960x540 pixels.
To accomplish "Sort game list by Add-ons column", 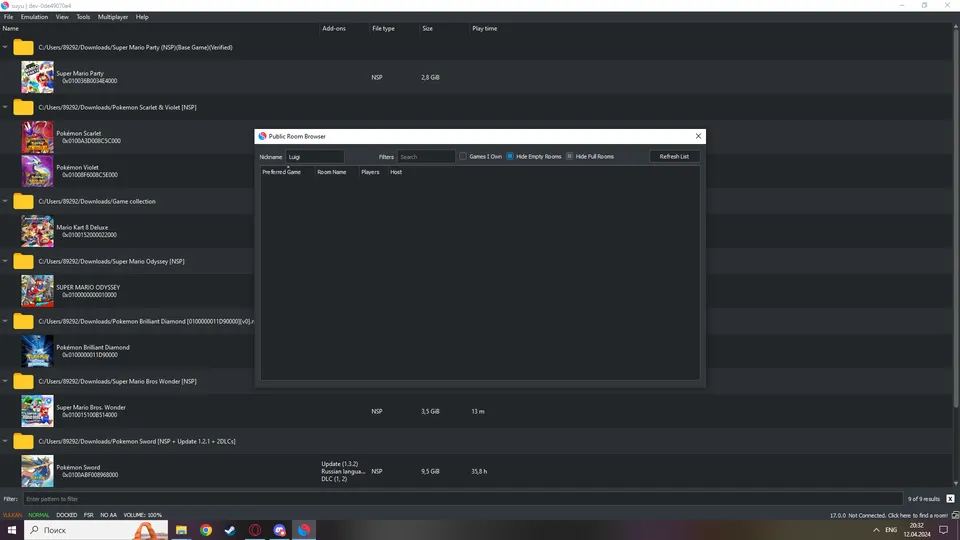I will 334,28.
